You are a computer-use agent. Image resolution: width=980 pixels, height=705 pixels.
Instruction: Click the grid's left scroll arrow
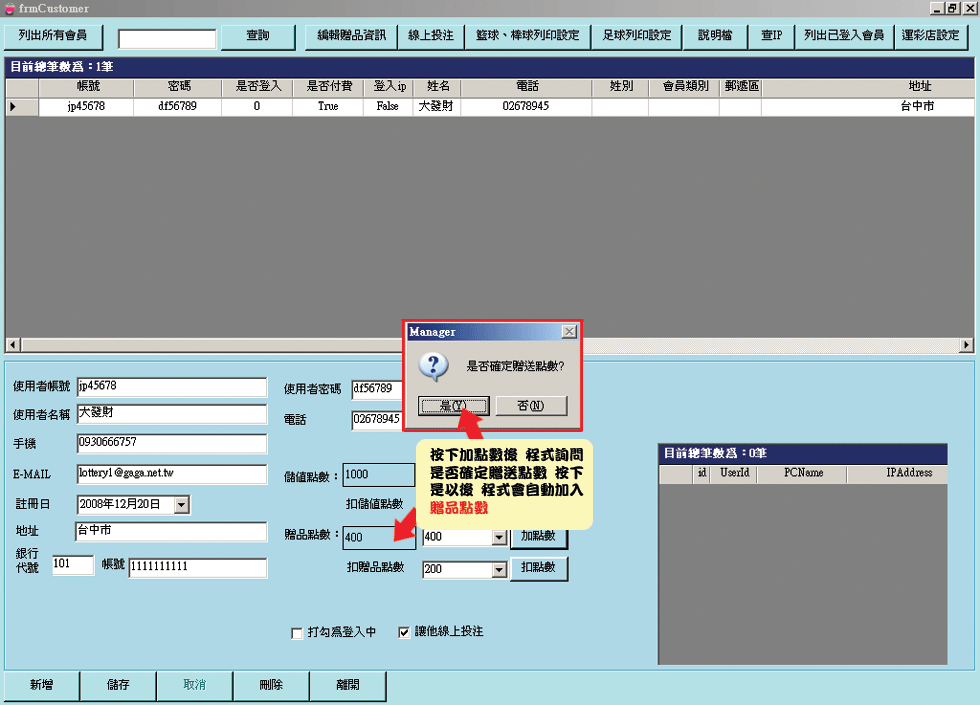coord(12,345)
